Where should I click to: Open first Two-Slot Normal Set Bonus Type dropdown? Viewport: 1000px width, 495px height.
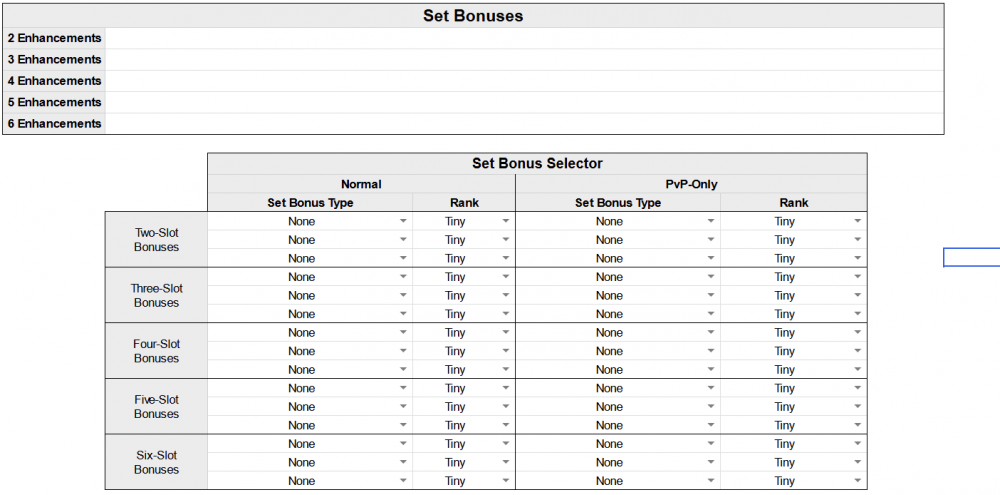point(403,221)
